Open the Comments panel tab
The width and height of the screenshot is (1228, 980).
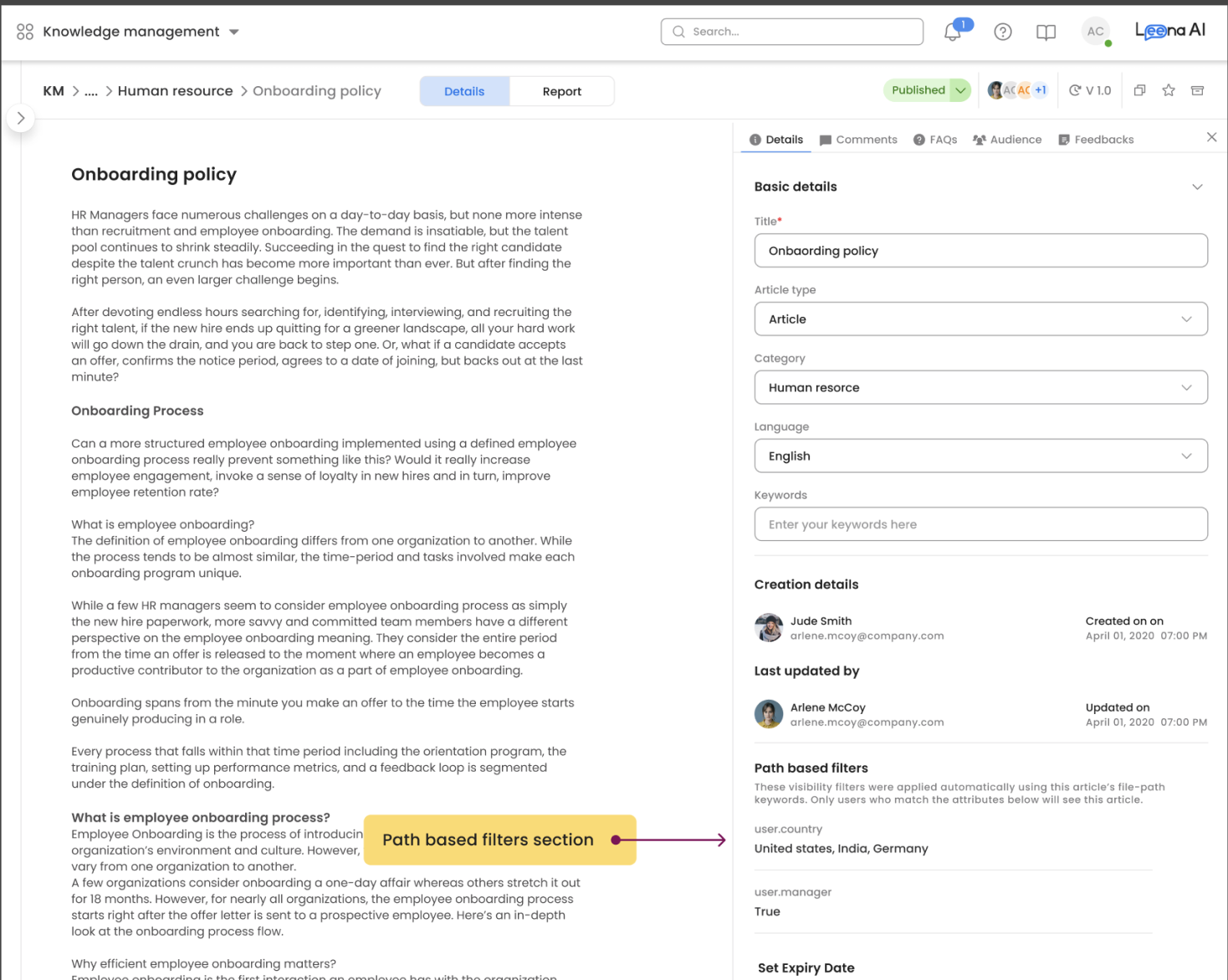pyautogui.click(x=858, y=140)
